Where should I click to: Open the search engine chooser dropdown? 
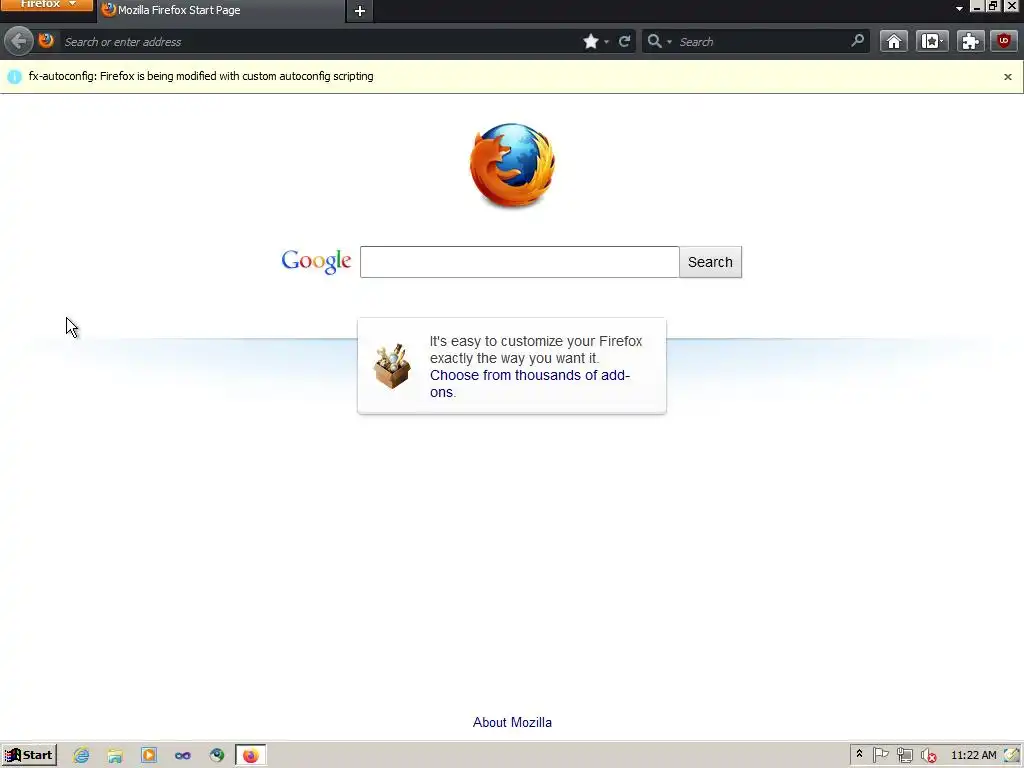point(660,42)
